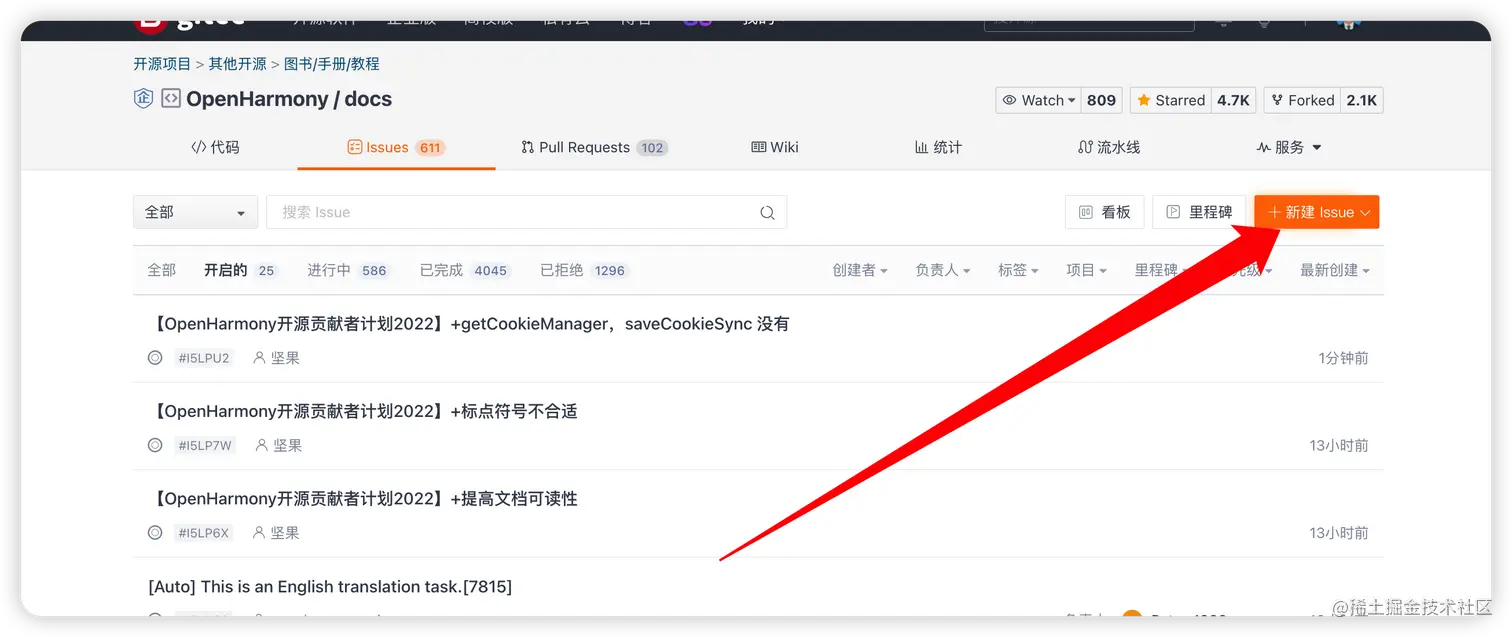Filter issues by 开启的 status
The image size is (1512, 637).
[240, 270]
